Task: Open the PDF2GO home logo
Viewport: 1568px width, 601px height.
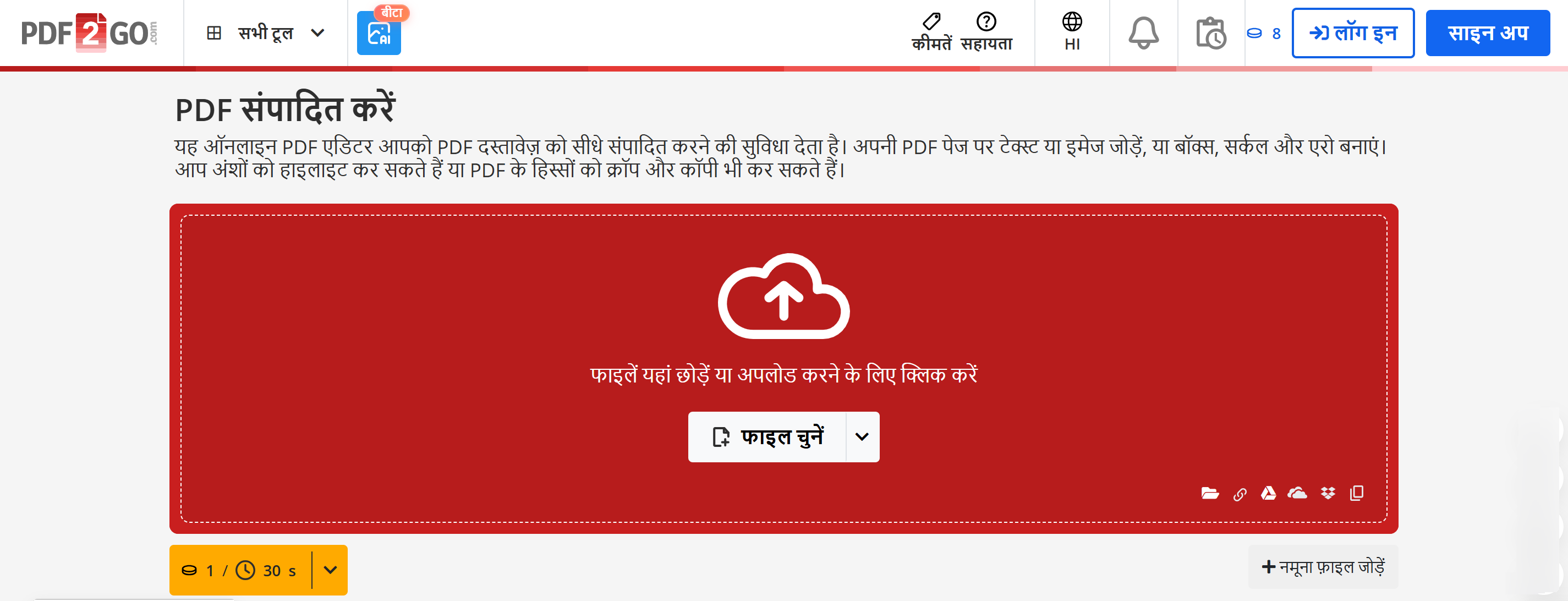Action: pos(90,33)
